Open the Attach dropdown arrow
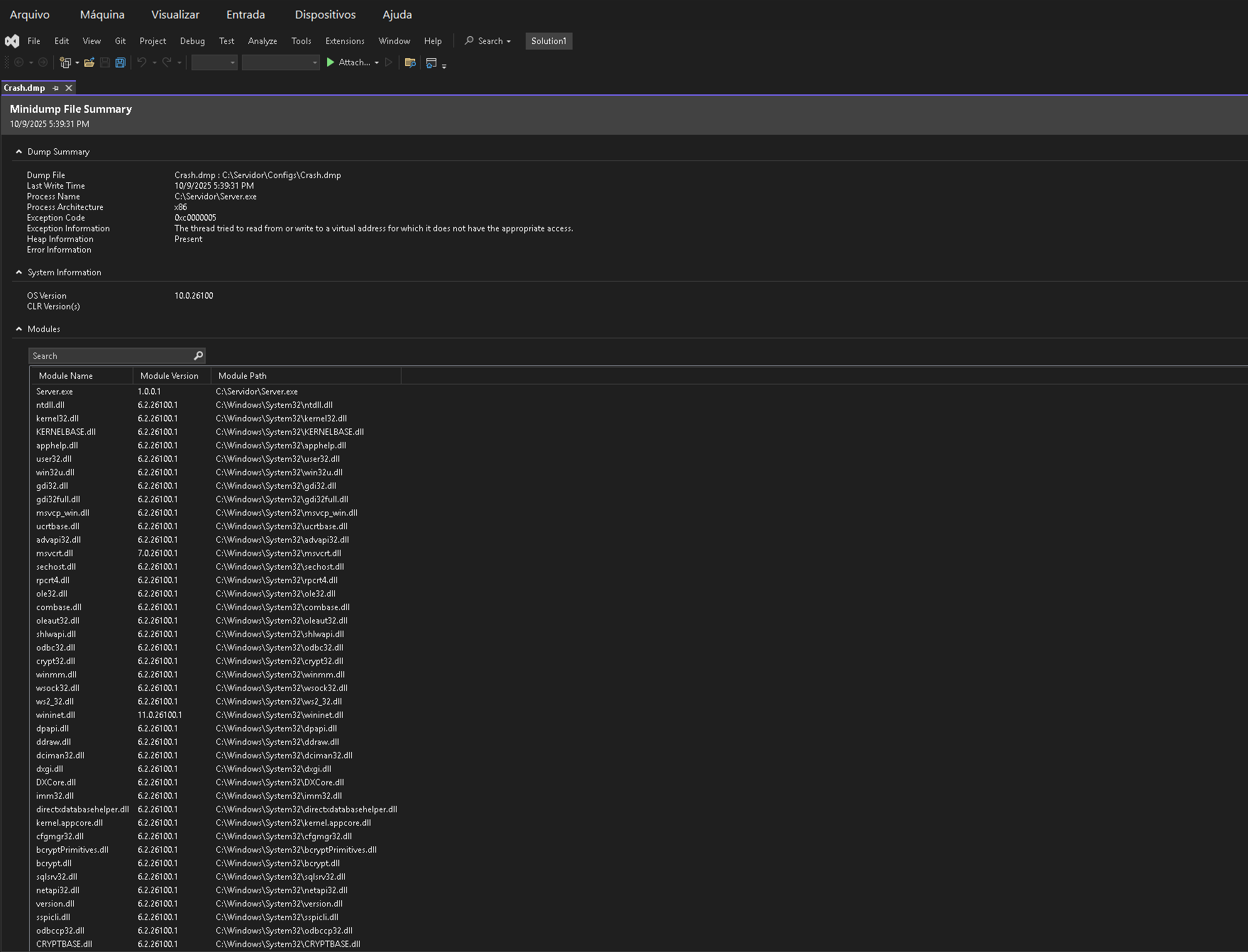 (x=377, y=63)
